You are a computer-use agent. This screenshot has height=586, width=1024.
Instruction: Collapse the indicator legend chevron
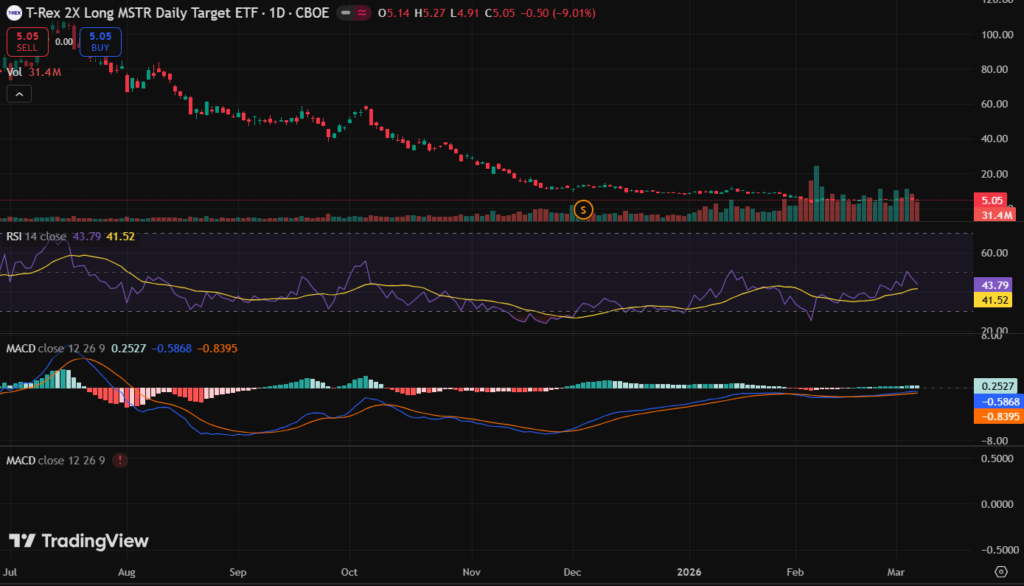pyautogui.click(x=19, y=93)
